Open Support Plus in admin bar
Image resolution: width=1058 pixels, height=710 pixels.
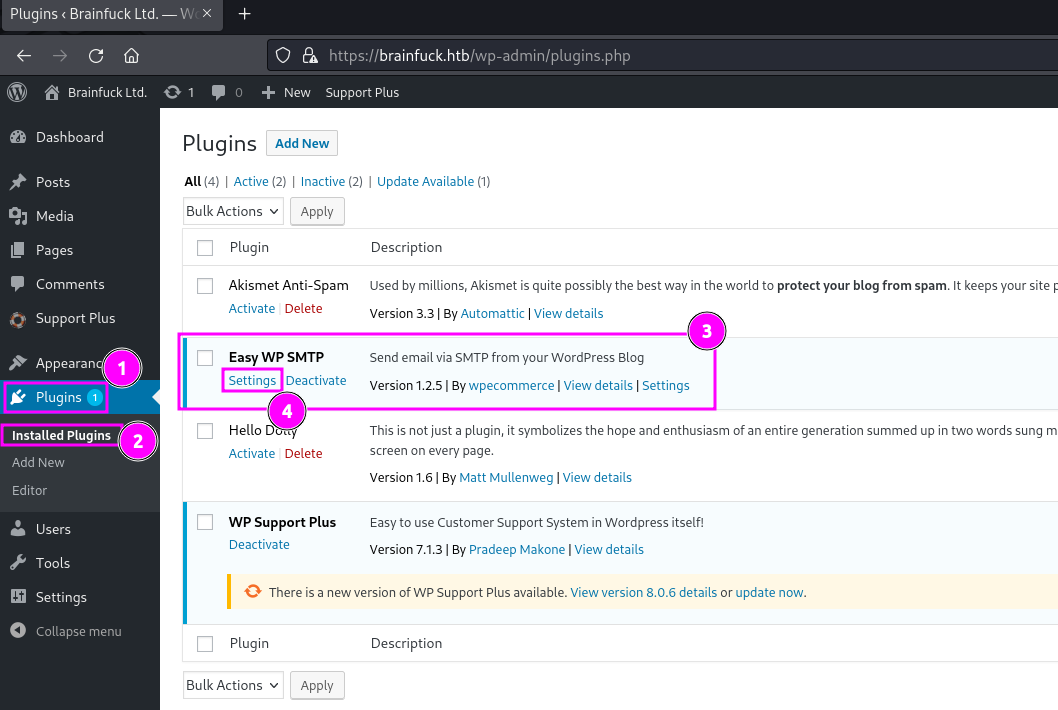pos(362,92)
